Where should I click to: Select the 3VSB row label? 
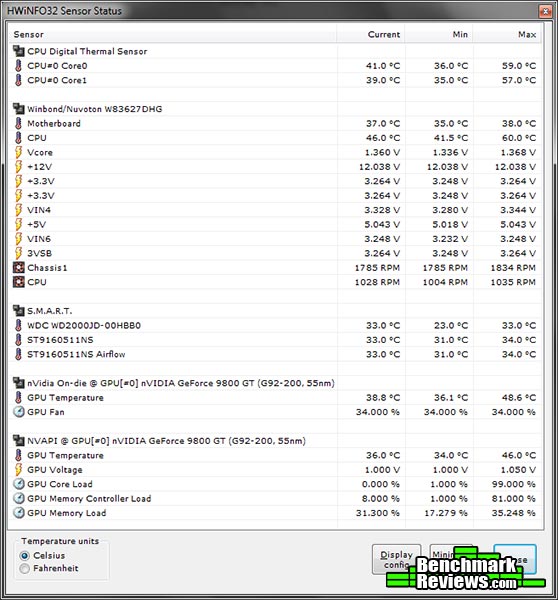click(x=39, y=253)
